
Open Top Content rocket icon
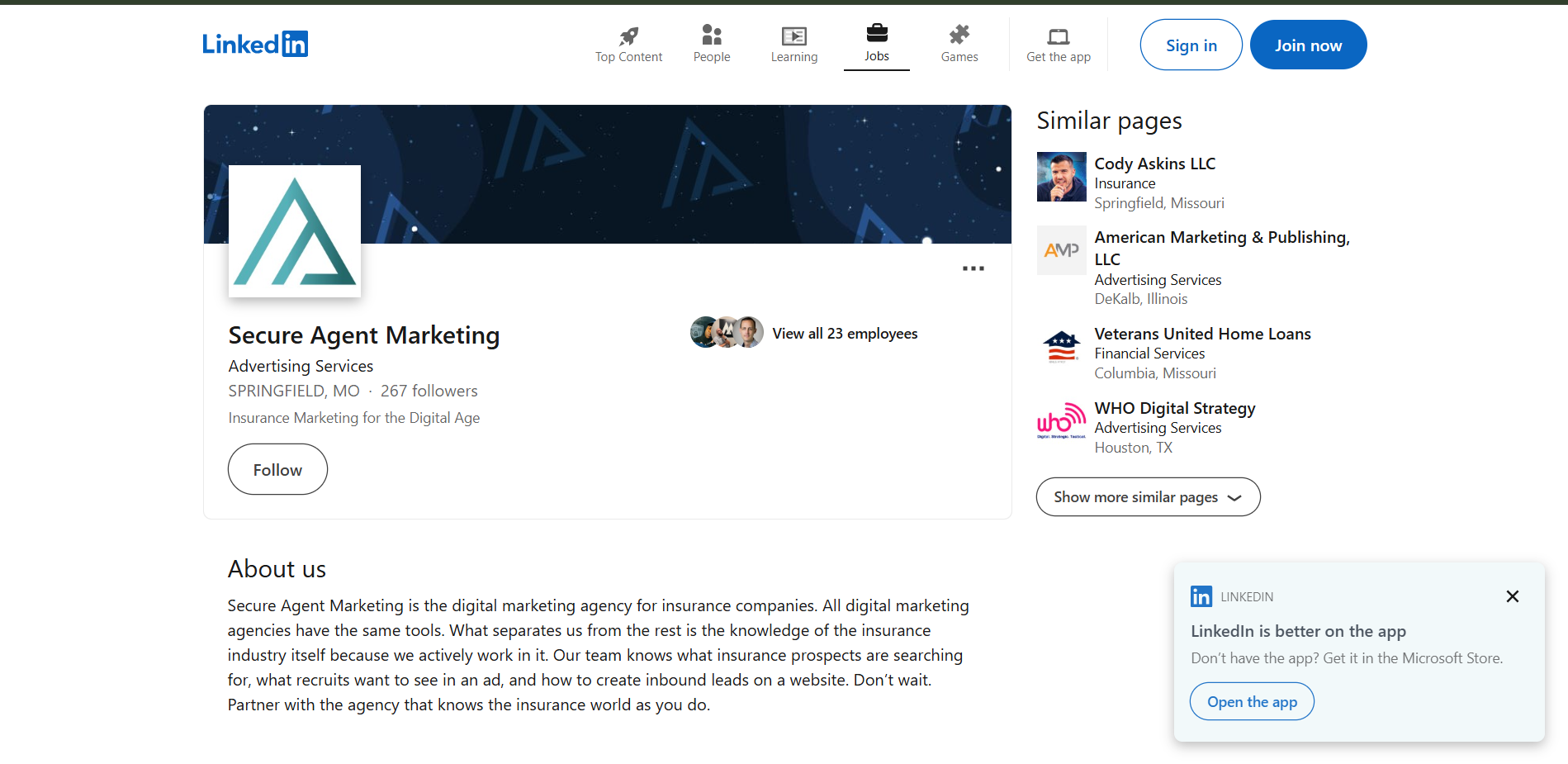pos(628,36)
